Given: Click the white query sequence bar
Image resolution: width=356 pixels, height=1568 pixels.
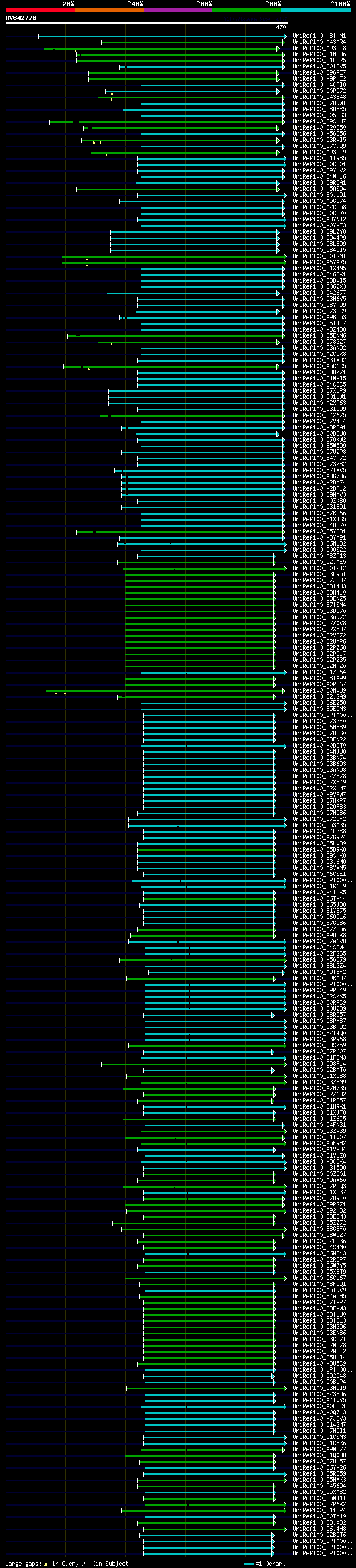Looking at the screenshot, I should pos(147,23).
